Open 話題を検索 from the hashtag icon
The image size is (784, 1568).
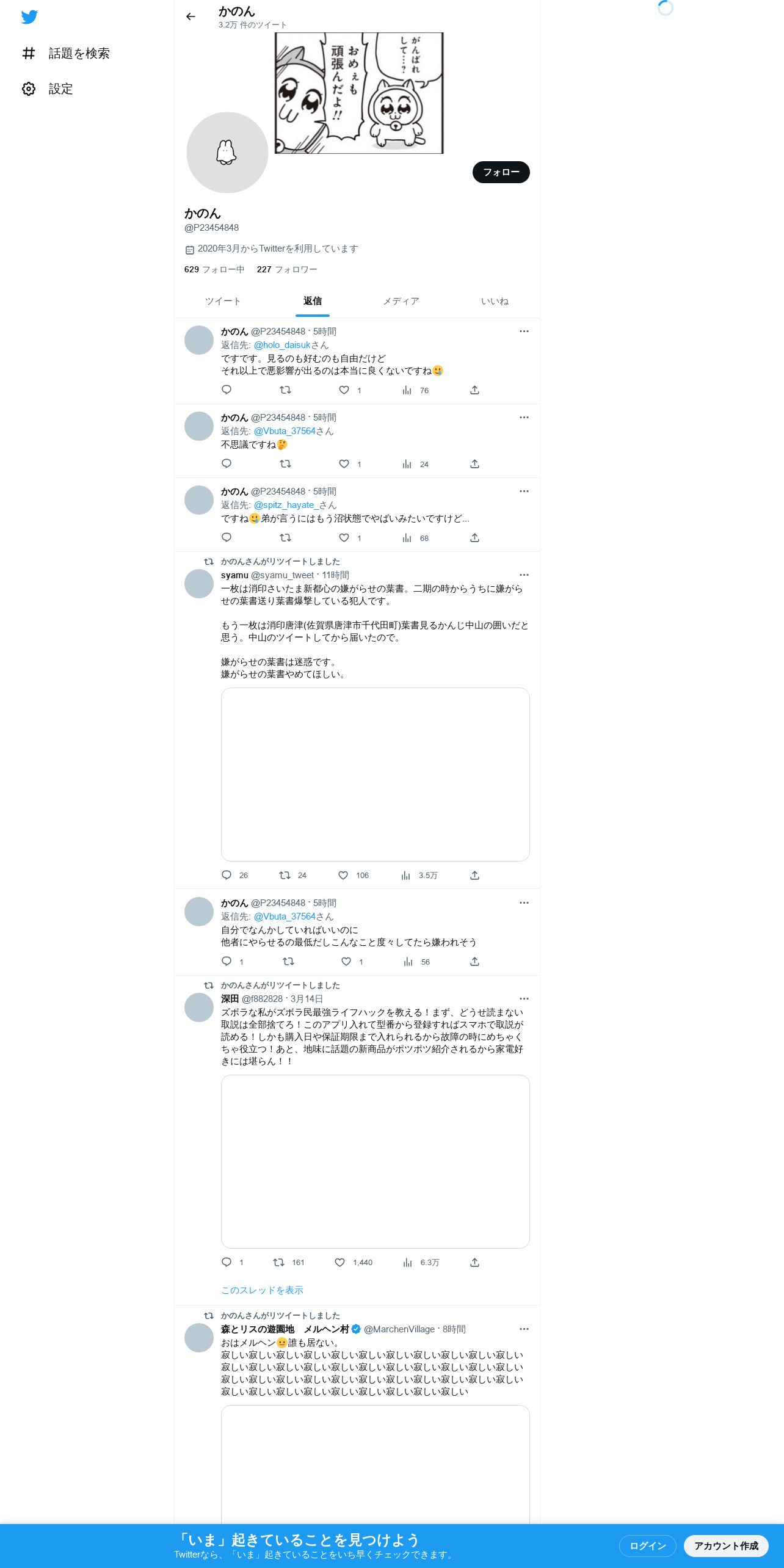pos(29,53)
